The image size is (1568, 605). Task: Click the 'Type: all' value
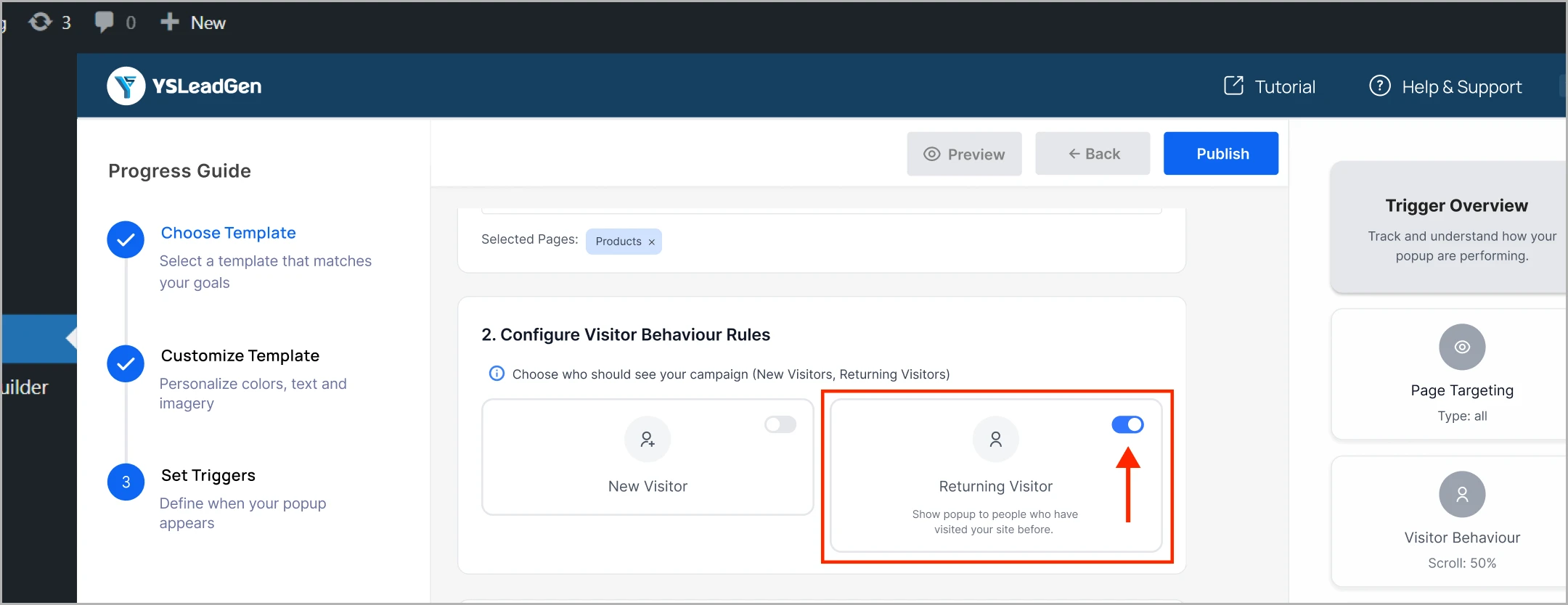pos(1462,416)
